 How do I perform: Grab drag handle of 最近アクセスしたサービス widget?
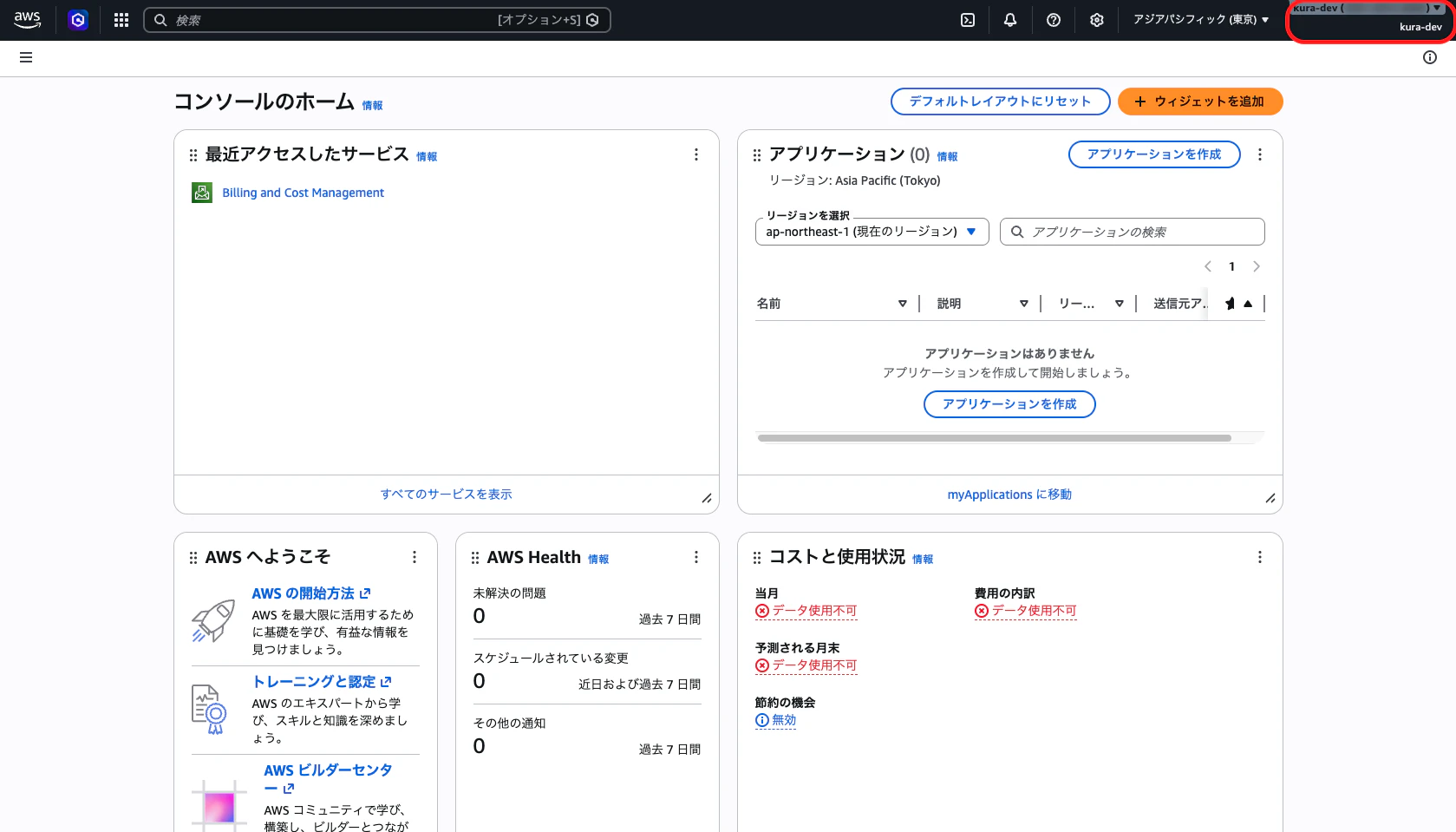click(193, 155)
